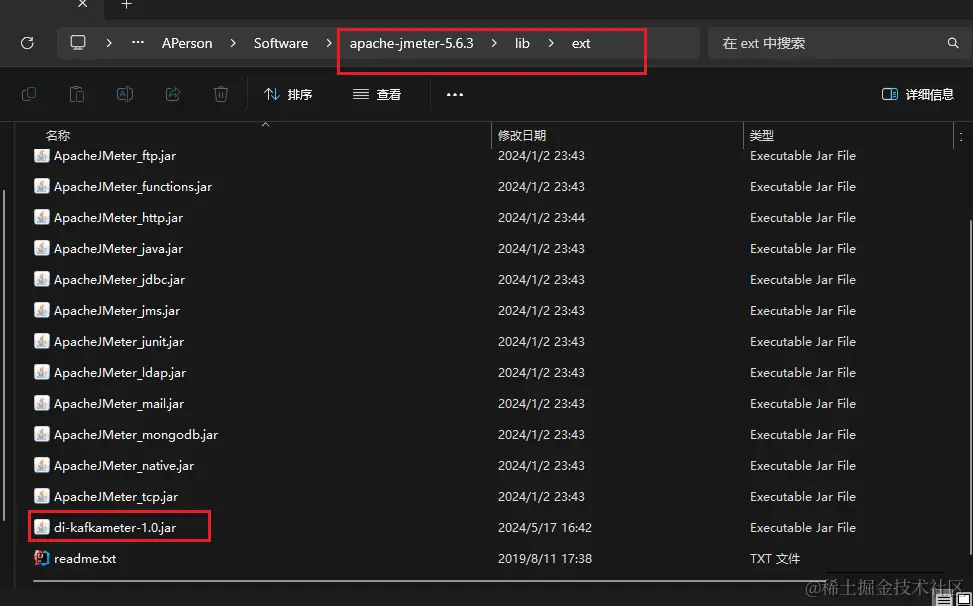This screenshot has height=606, width=973.
Task: Click the jar icon of ApacheJMeter_jdbc.jar
Action: [x=42, y=280]
